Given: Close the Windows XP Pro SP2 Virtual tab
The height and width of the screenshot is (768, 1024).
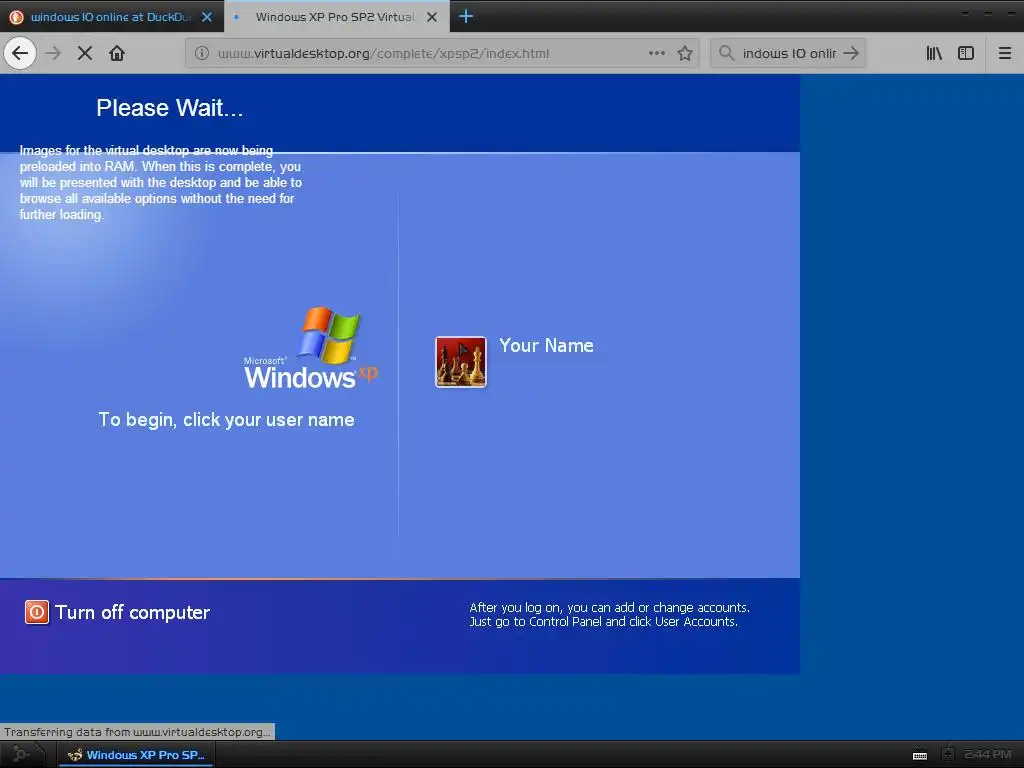Looking at the screenshot, I should point(432,17).
